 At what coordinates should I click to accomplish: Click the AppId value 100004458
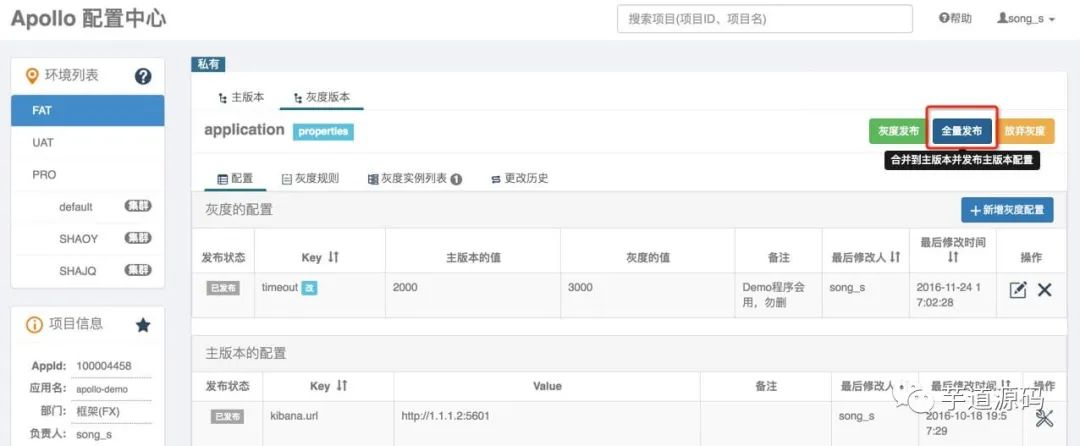click(x=104, y=365)
